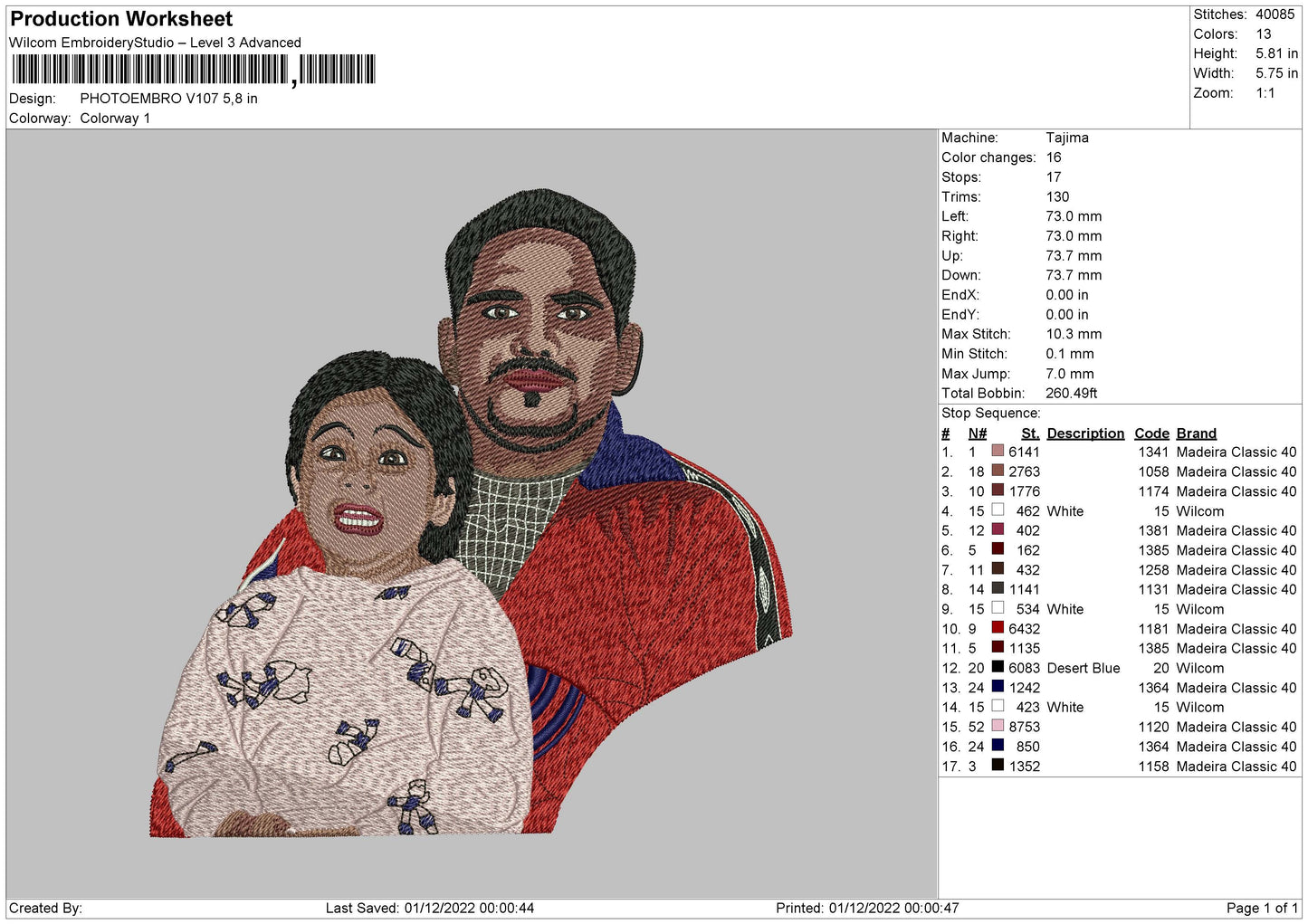Screen dimensions: 1308x924
Task: Select the black swatch of stop 17
Action: (x=998, y=766)
